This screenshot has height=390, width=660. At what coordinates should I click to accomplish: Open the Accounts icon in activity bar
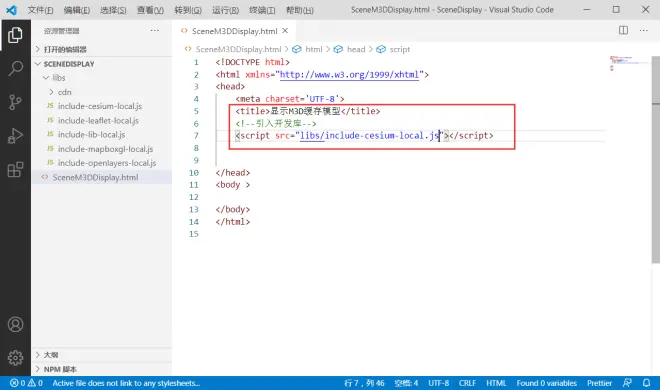15,325
